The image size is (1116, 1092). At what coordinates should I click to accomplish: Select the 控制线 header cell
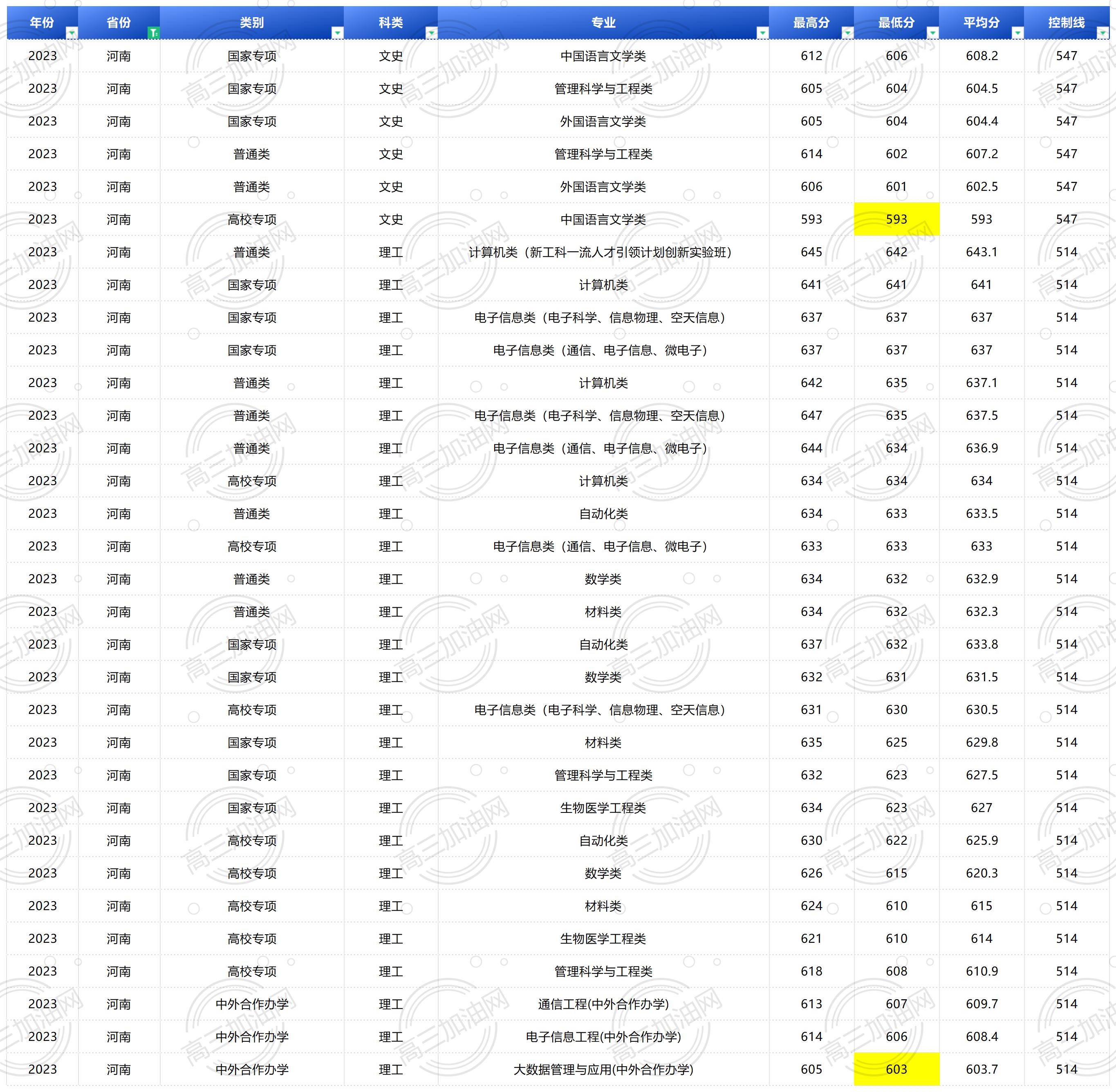1066,23
